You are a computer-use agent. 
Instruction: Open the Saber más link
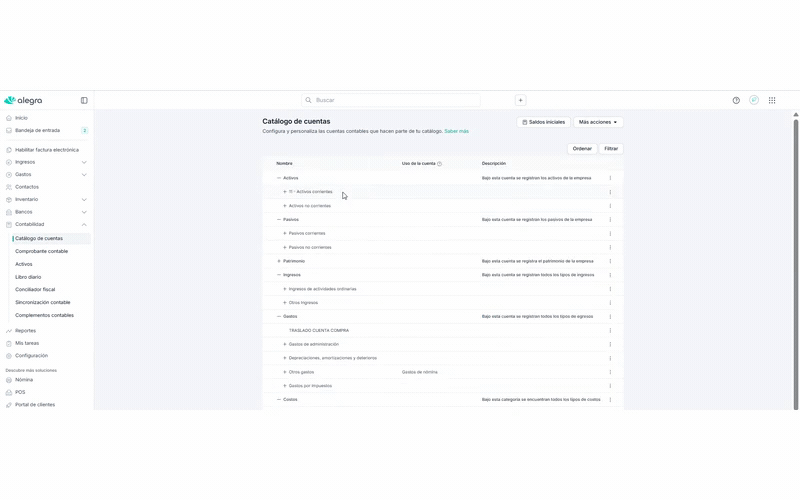(456, 131)
